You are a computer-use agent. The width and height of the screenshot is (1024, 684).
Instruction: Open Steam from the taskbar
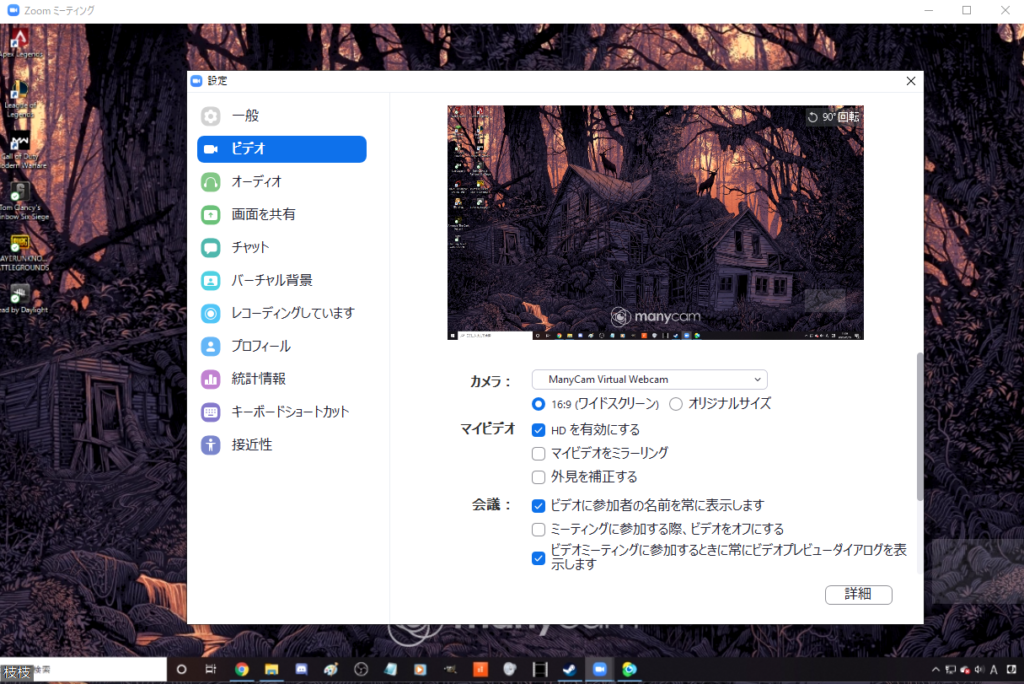569,670
